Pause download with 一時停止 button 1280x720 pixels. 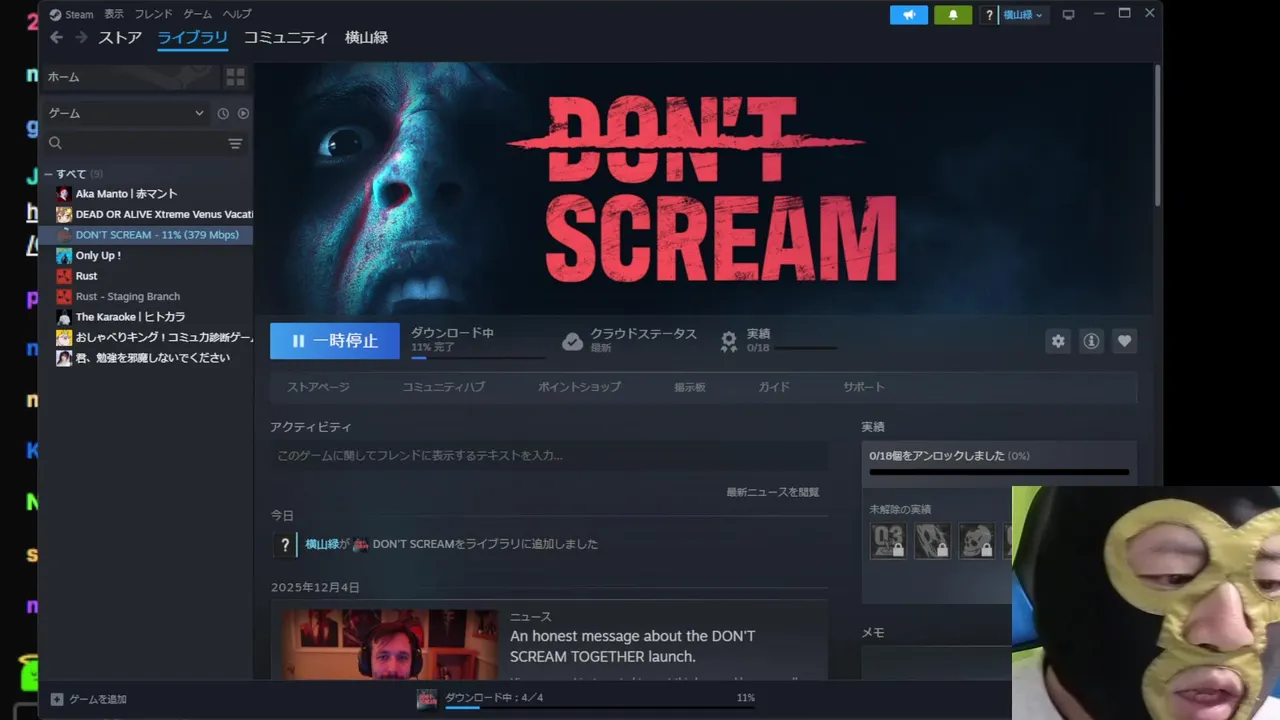(334, 341)
